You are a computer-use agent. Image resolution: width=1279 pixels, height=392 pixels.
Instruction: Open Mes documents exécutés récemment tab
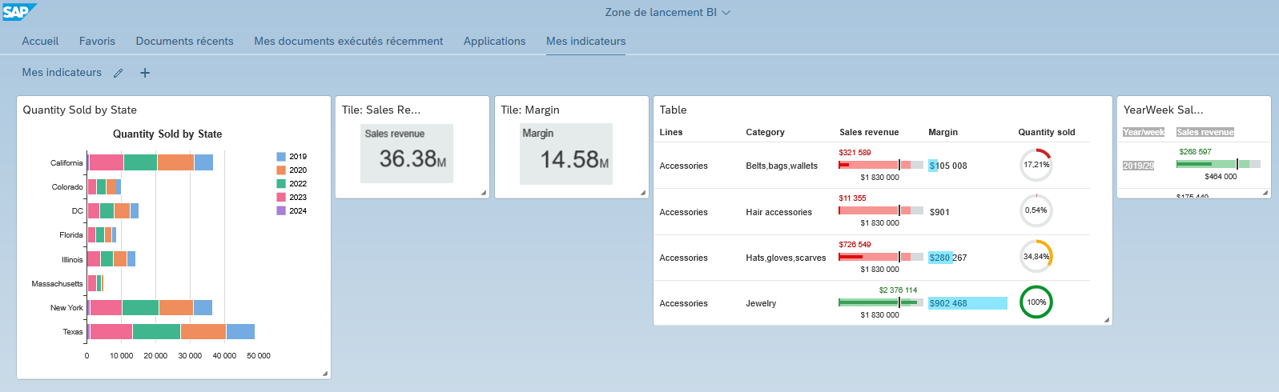click(x=349, y=41)
